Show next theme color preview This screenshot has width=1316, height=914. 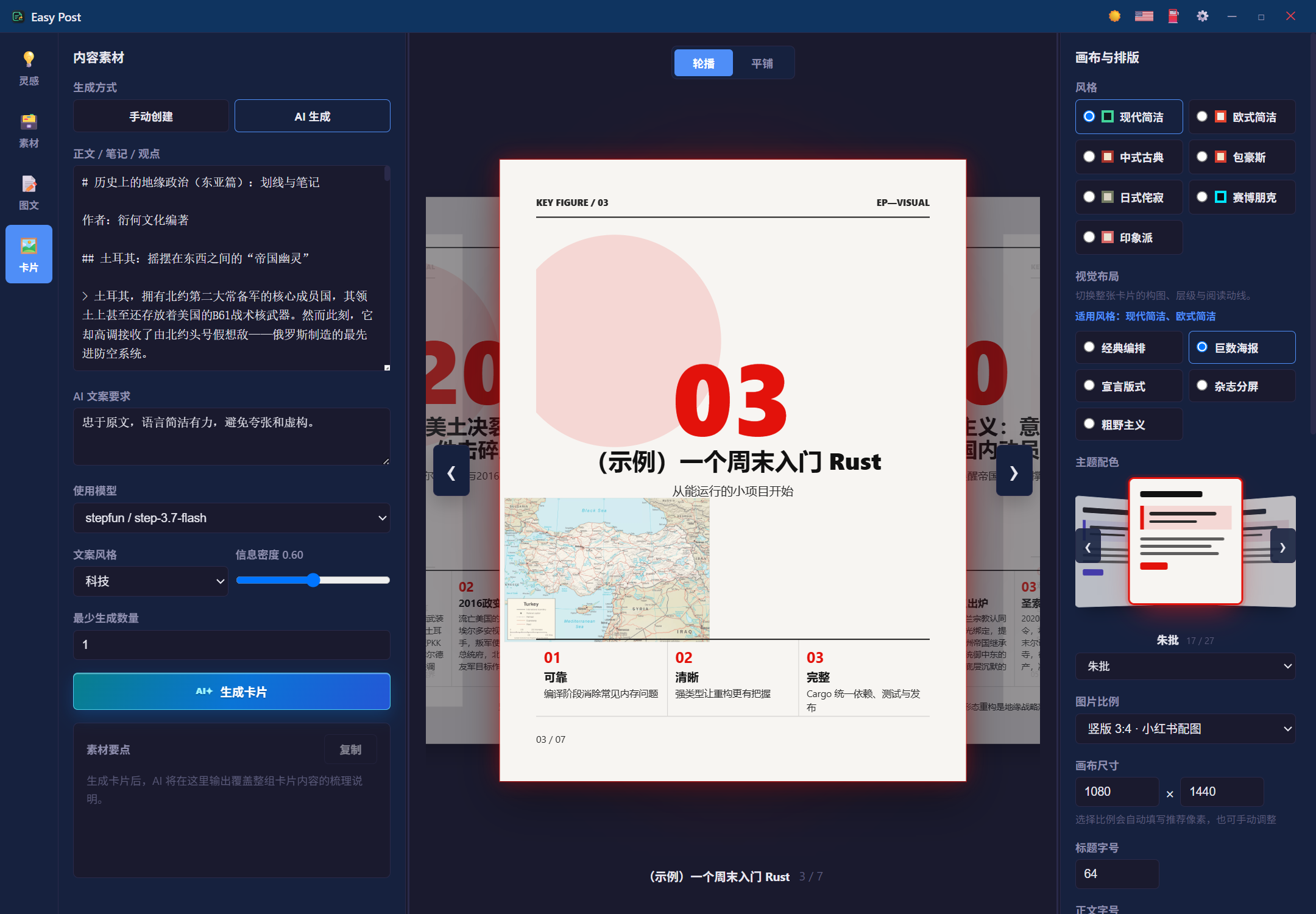click(x=1282, y=547)
